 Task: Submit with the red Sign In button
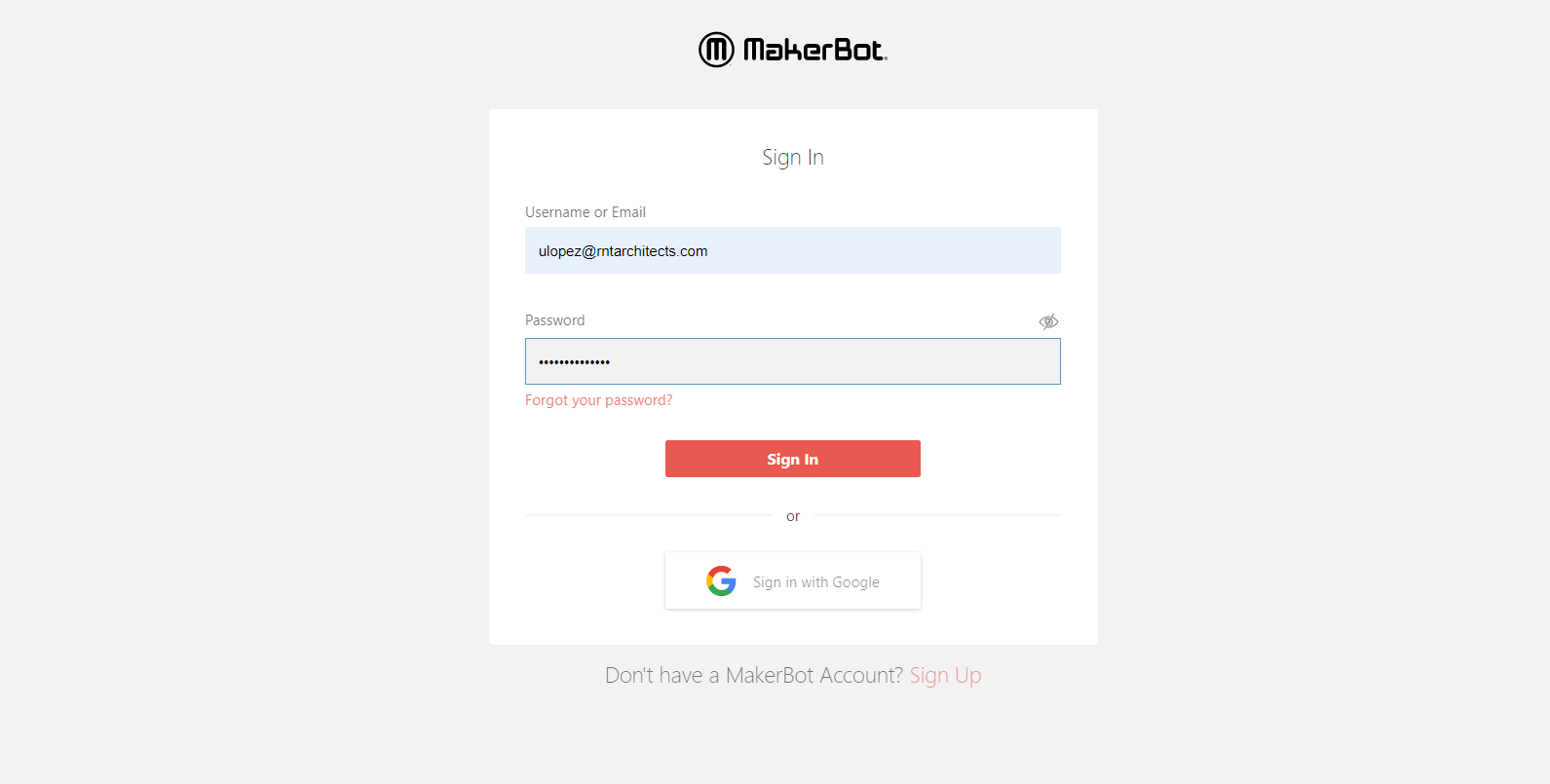(793, 459)
